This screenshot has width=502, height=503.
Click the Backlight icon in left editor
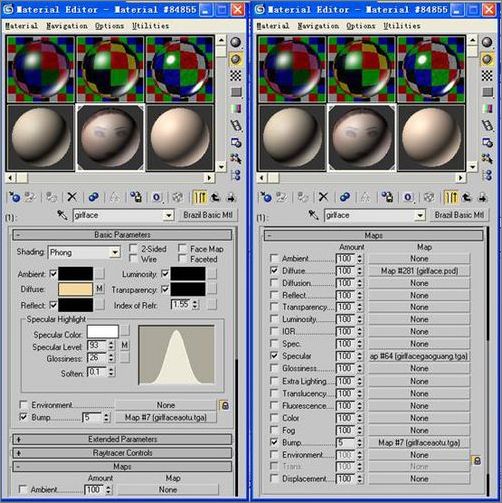point(236,59)
